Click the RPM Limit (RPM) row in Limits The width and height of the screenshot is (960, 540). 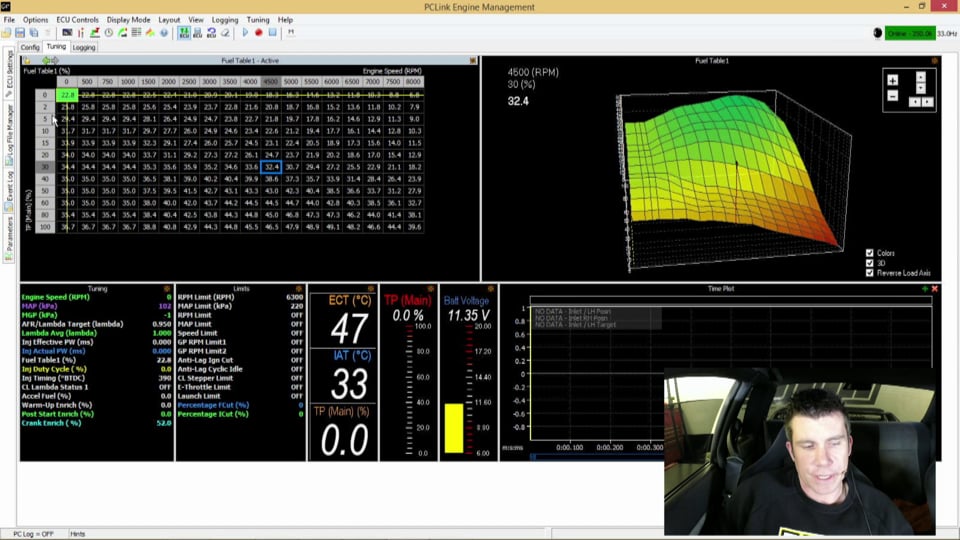pyautogui.click(x=240, y=297)
